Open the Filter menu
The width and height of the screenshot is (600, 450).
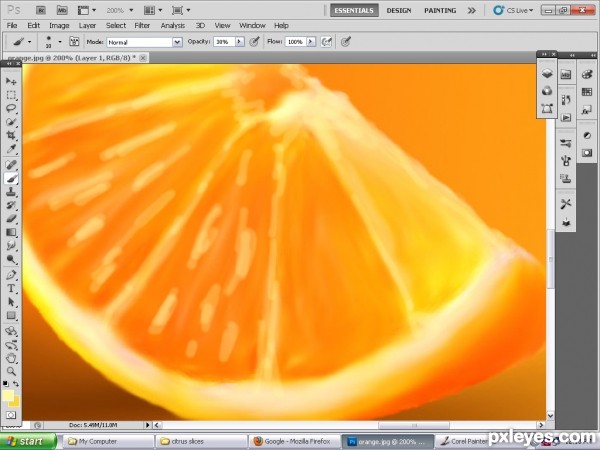[x=142, y=25]
